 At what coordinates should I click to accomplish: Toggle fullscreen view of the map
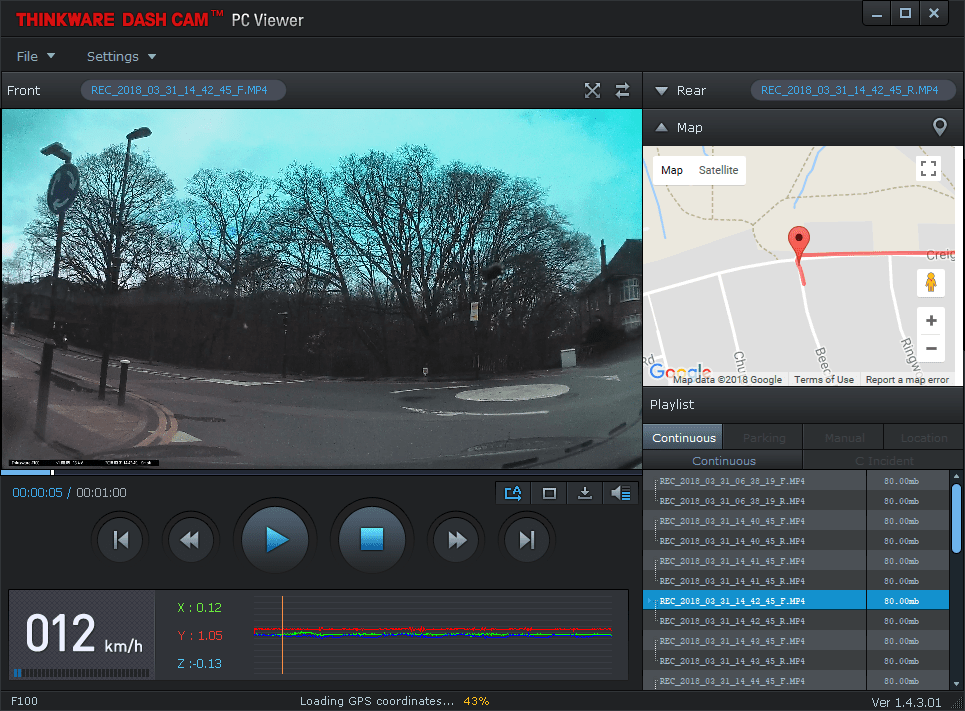click(x=928, y=168)
